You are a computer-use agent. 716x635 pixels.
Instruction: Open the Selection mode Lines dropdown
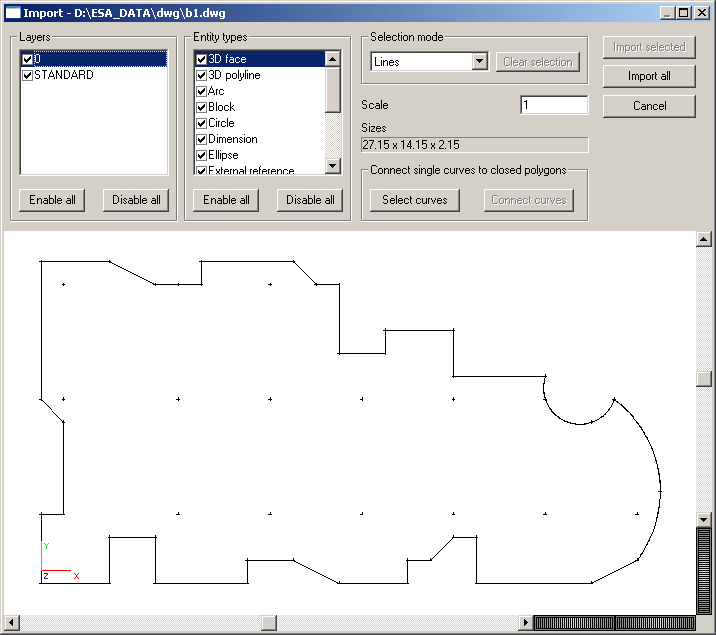[479, 61]
